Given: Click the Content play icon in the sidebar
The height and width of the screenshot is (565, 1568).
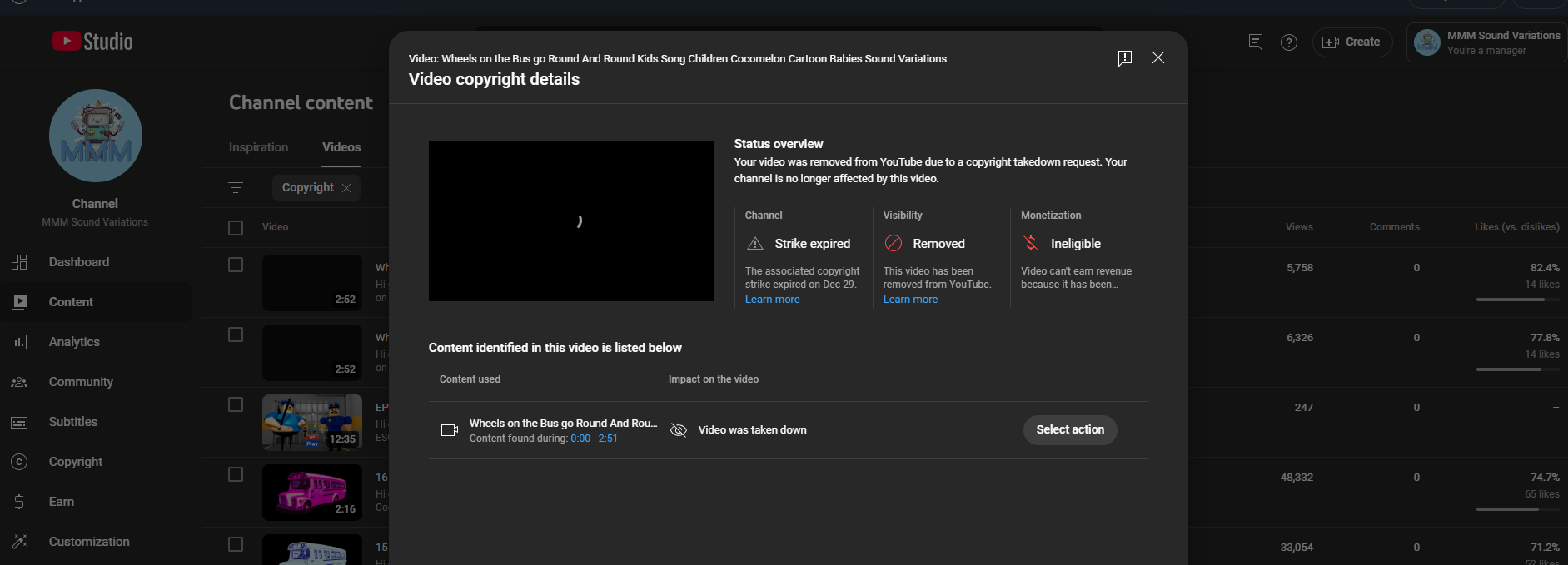Looking at the screenshot, I should 19,302.
